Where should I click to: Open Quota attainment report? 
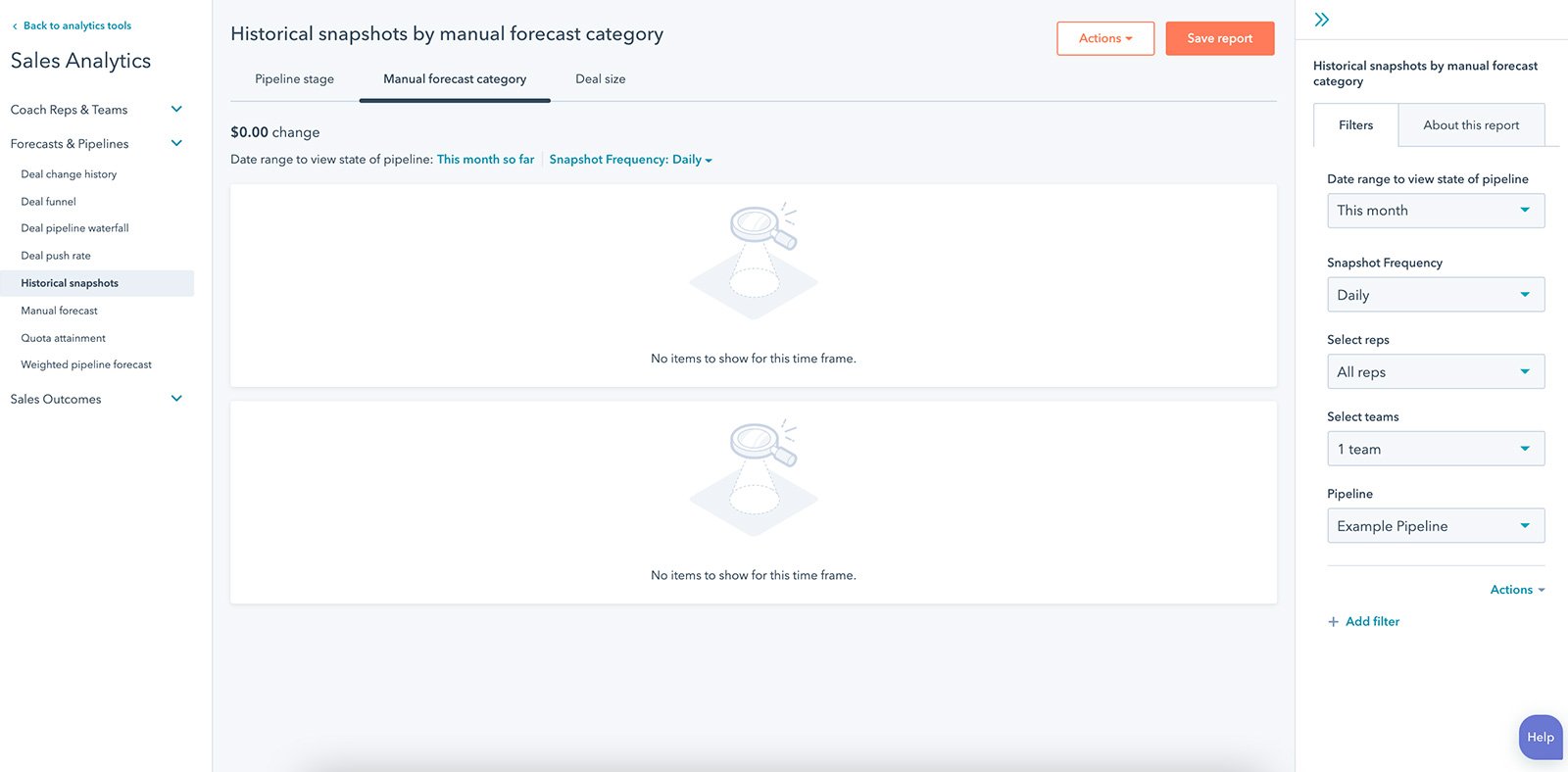(x=63, y=338)
